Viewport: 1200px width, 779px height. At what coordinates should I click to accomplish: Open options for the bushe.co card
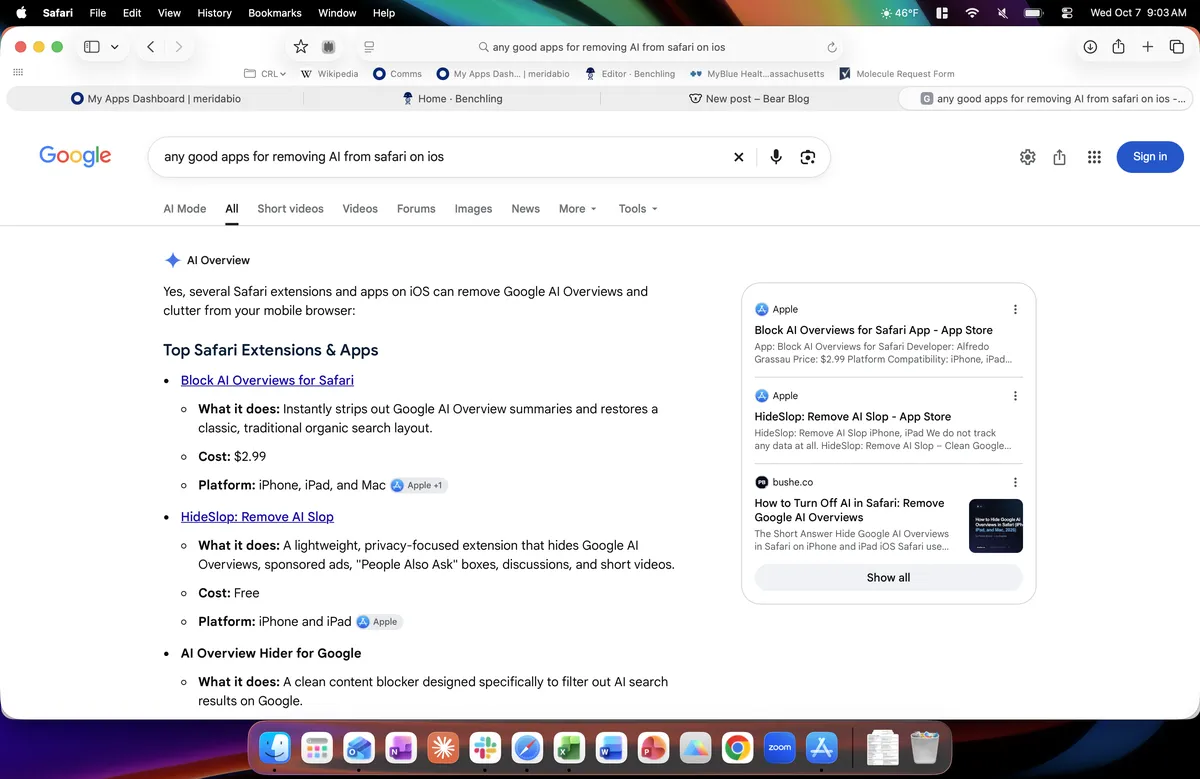click(x=1015, y=482)
